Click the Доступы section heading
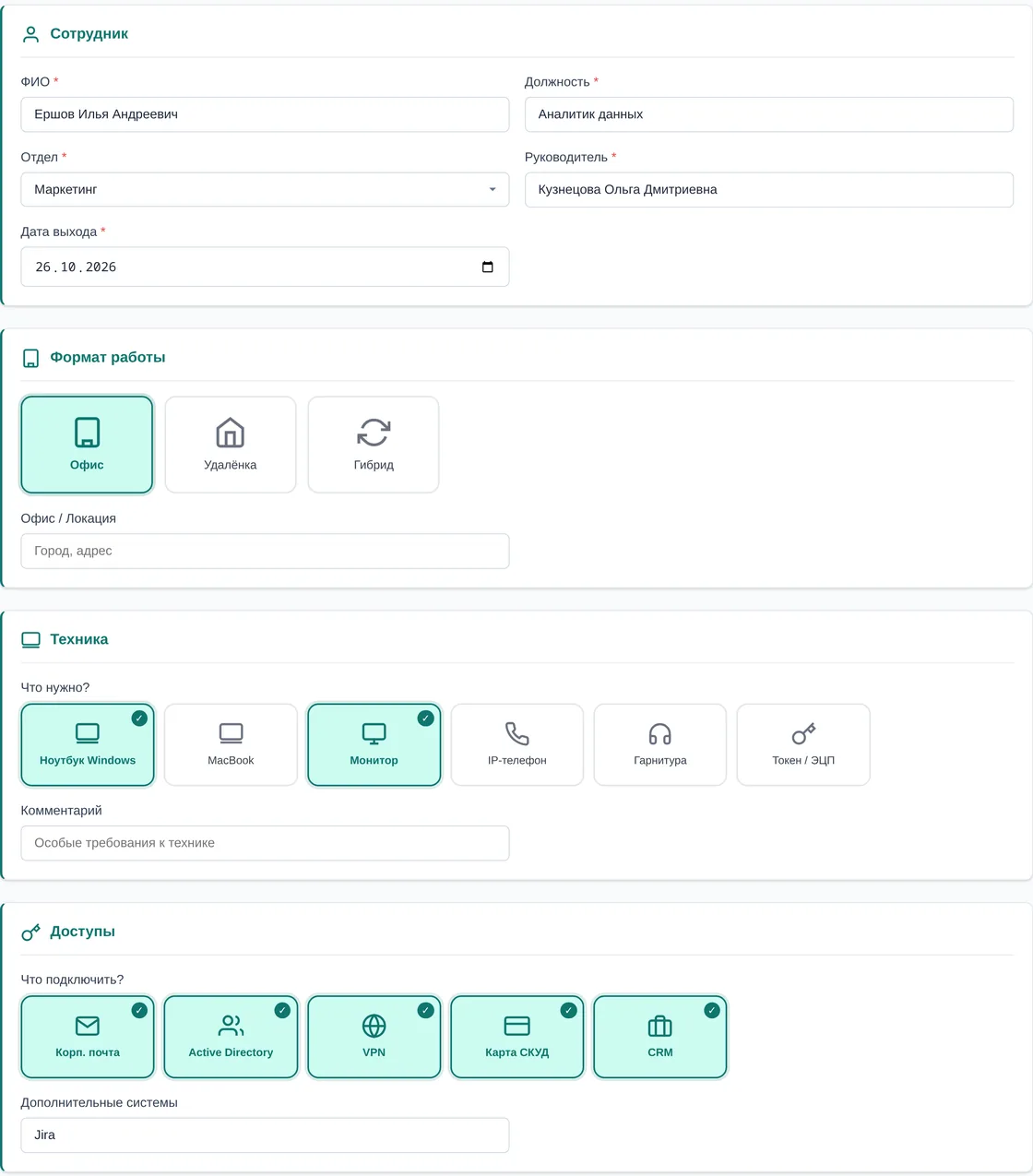Screen dimensions: 1033x1176 83,932
